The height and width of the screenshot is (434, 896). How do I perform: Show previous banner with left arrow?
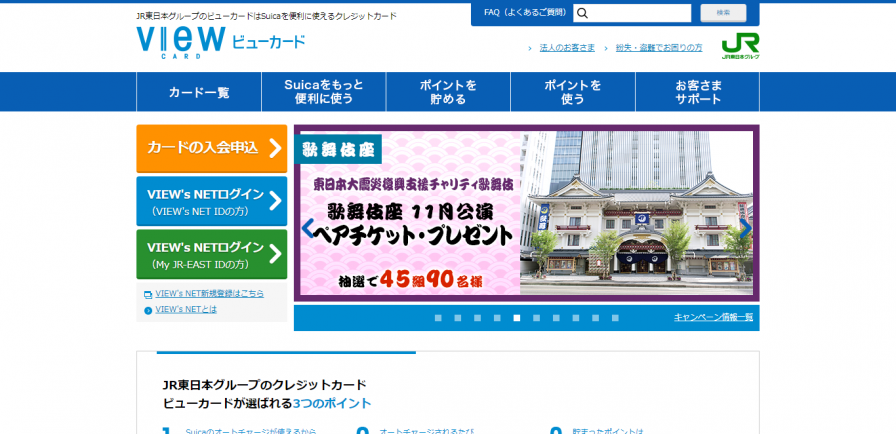click(x=307, y=228)
